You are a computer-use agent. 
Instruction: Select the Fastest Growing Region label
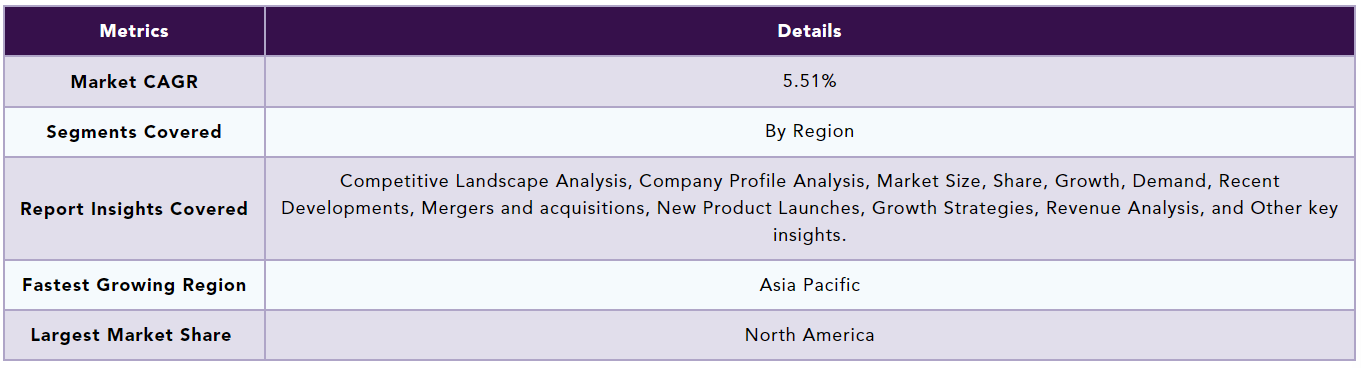(134, 285)
